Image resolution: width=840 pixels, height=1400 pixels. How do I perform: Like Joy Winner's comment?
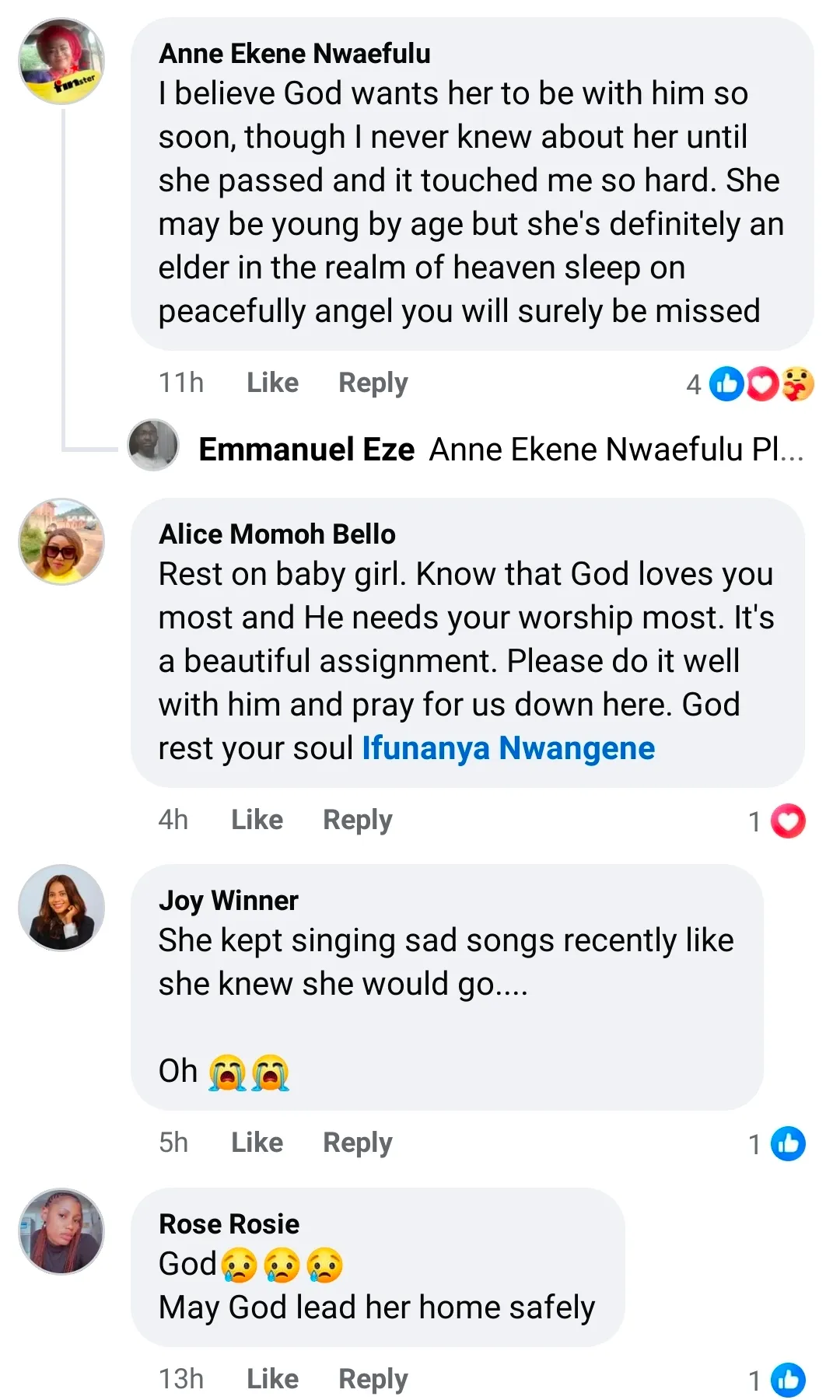click(257, 1143)
